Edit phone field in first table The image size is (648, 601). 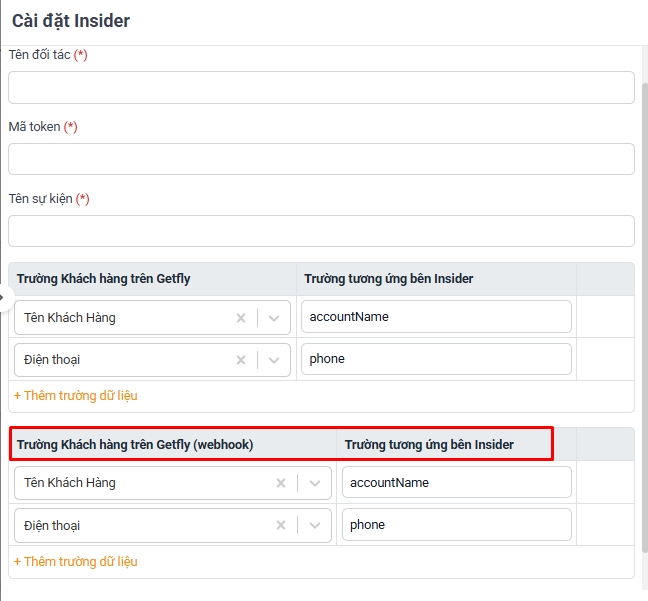pos(436,359)
